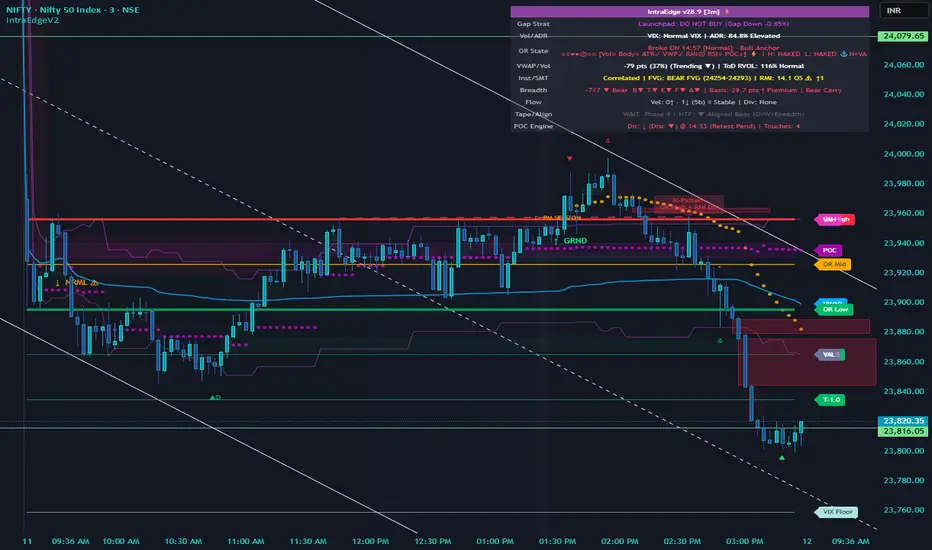
Task: Click the Flow row label
Action: [x=533, y=102]
